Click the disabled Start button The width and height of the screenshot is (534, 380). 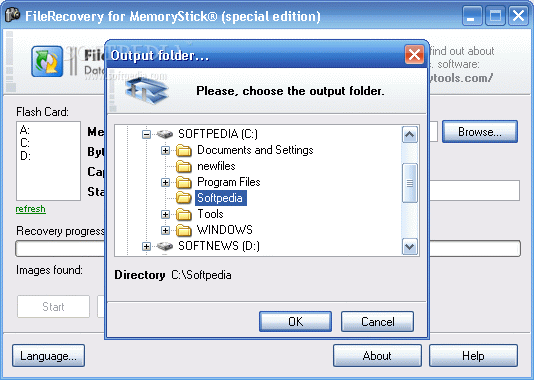click(x=53, y=307)
